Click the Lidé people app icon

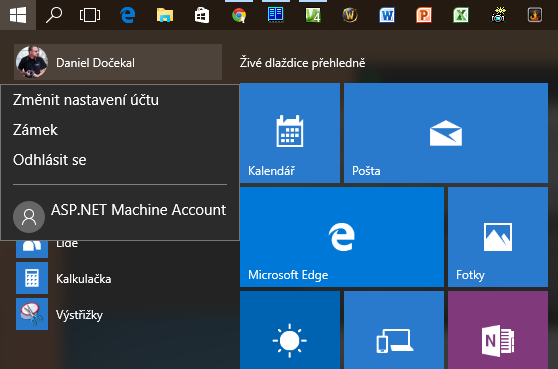[32, 249]
